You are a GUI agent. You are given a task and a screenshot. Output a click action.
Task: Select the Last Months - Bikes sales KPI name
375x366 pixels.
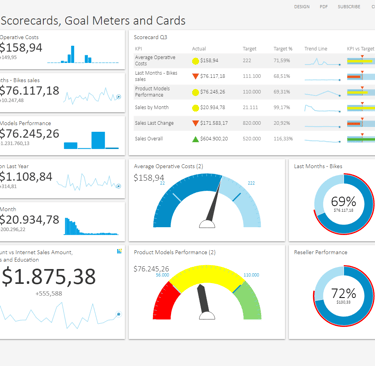pyautogui.click(x=156, y=76)
